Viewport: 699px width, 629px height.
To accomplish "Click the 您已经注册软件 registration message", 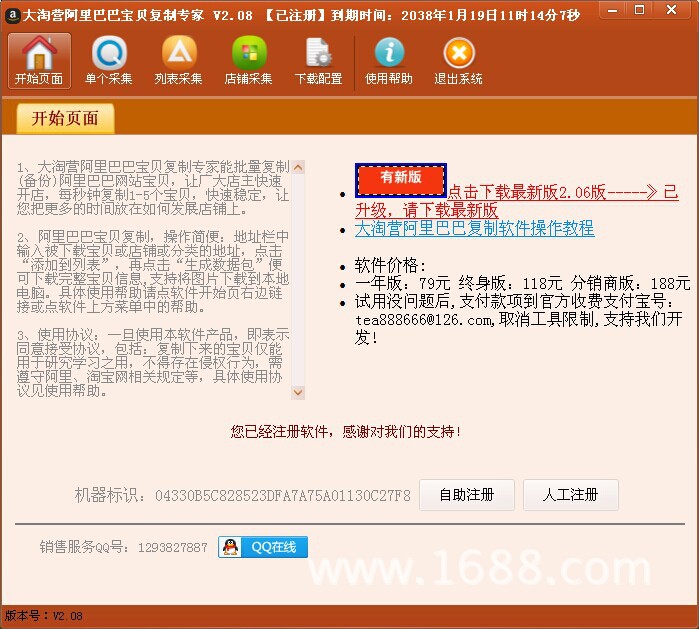I will point(345,432).
